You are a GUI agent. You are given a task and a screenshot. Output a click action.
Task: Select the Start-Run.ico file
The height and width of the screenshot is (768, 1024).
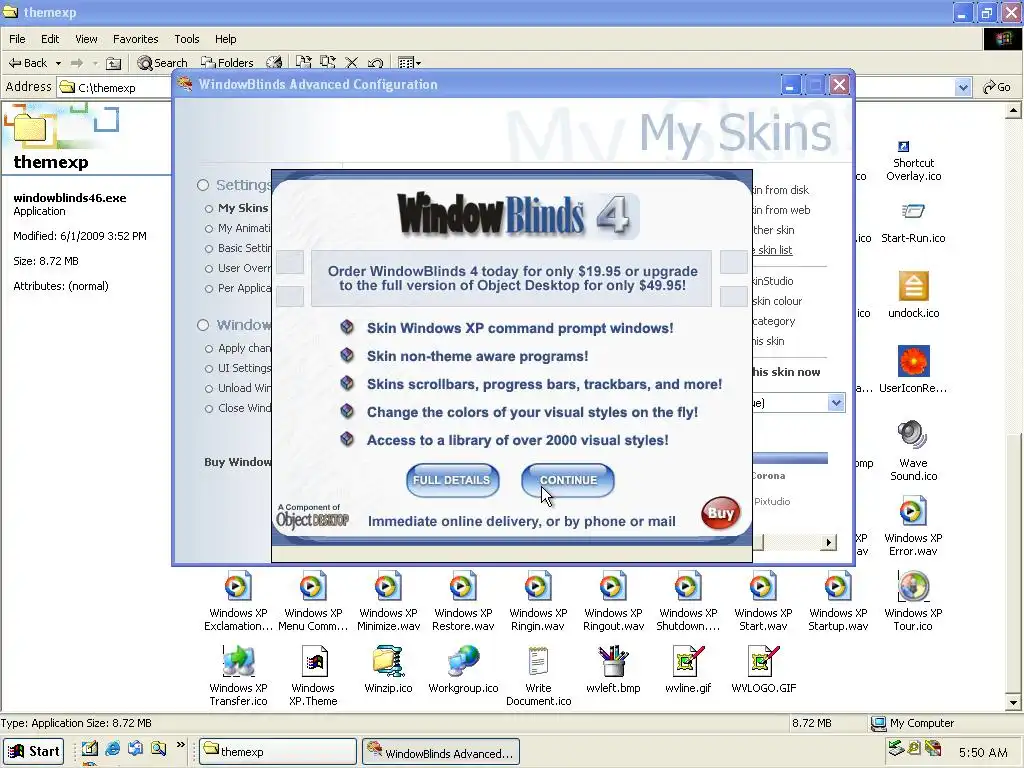tap(913, 223)
